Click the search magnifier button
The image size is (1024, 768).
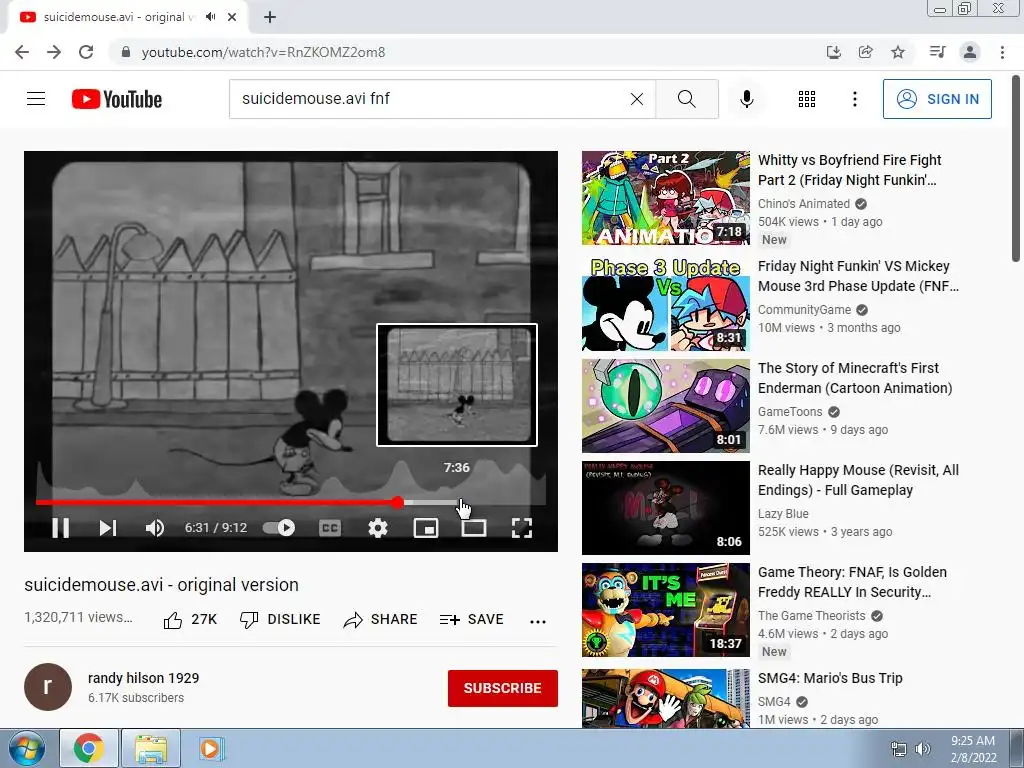click(x=686, y=99)
